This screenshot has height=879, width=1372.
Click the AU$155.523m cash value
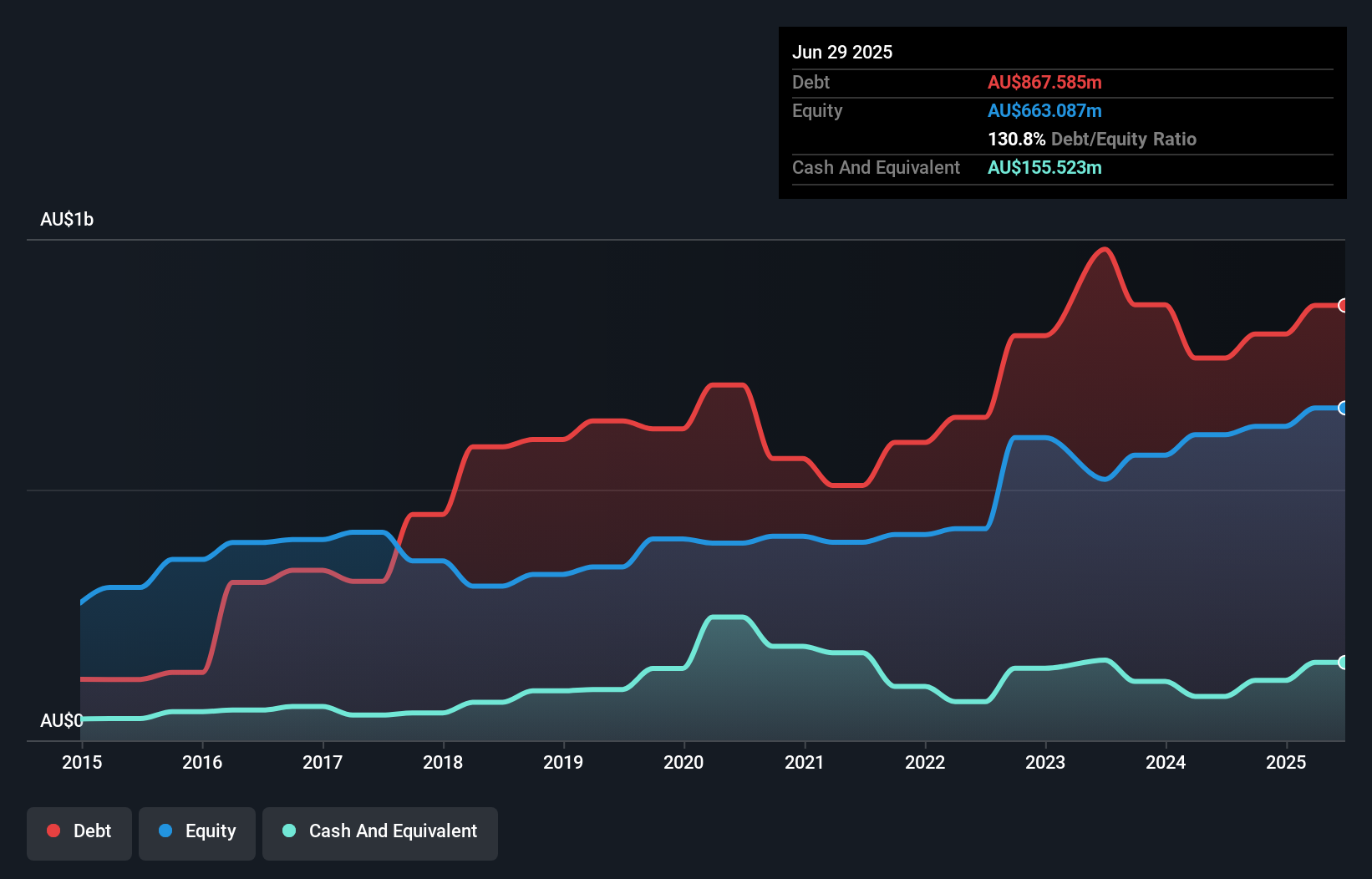click(1044, 167)
